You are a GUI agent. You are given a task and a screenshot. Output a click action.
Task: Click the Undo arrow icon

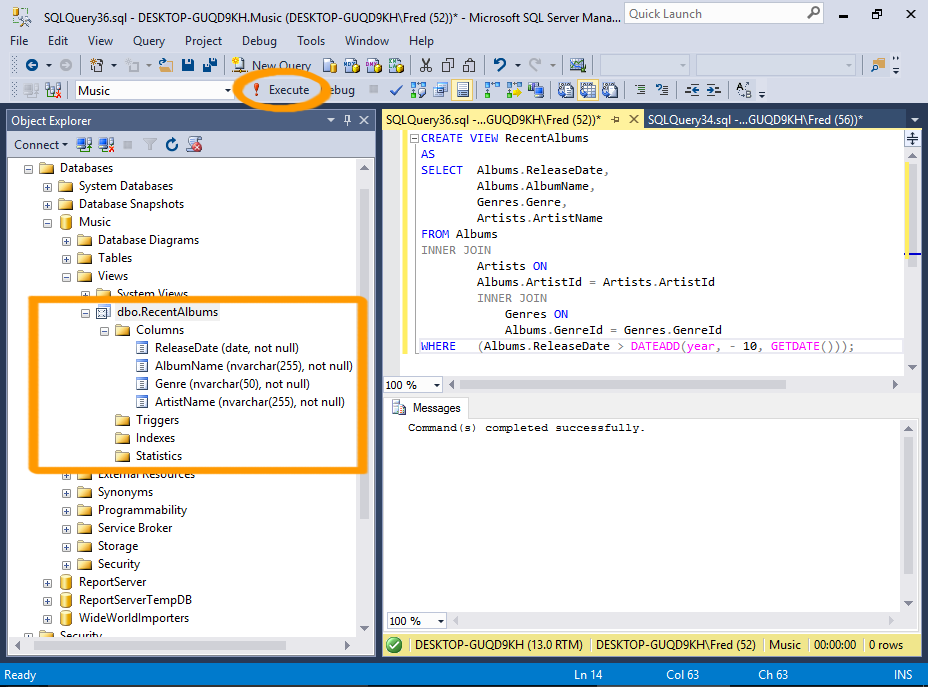click(x=500, y=65)
